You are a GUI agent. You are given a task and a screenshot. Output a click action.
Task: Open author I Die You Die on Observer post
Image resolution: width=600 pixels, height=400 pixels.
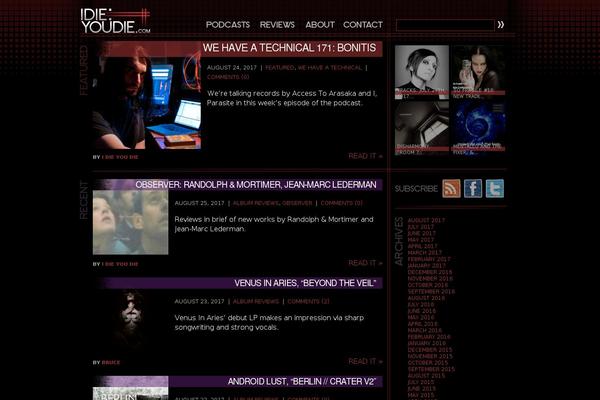[x=120, y=264]
